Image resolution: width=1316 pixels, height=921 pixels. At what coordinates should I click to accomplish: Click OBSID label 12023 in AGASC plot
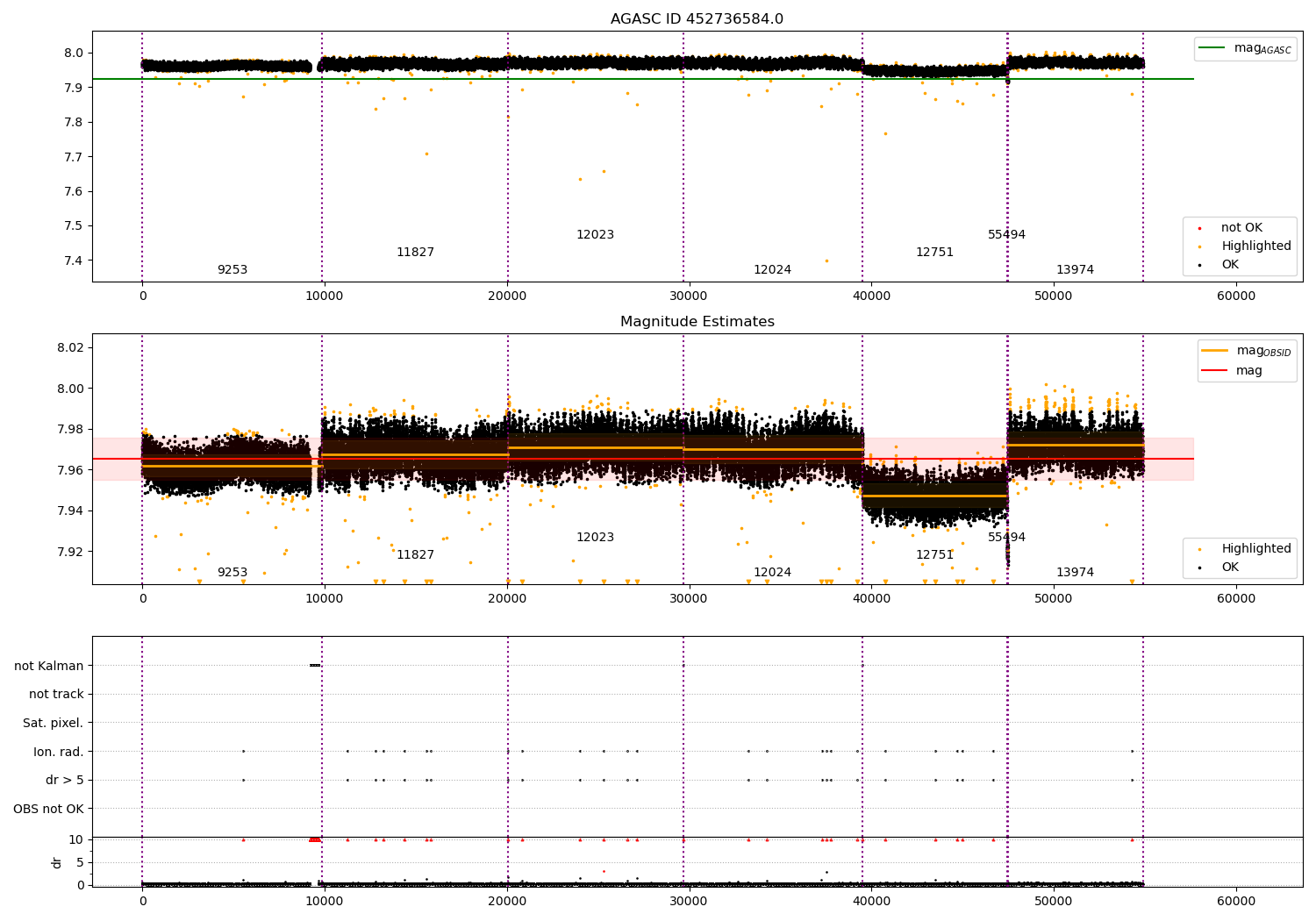[x=595, y=235]
